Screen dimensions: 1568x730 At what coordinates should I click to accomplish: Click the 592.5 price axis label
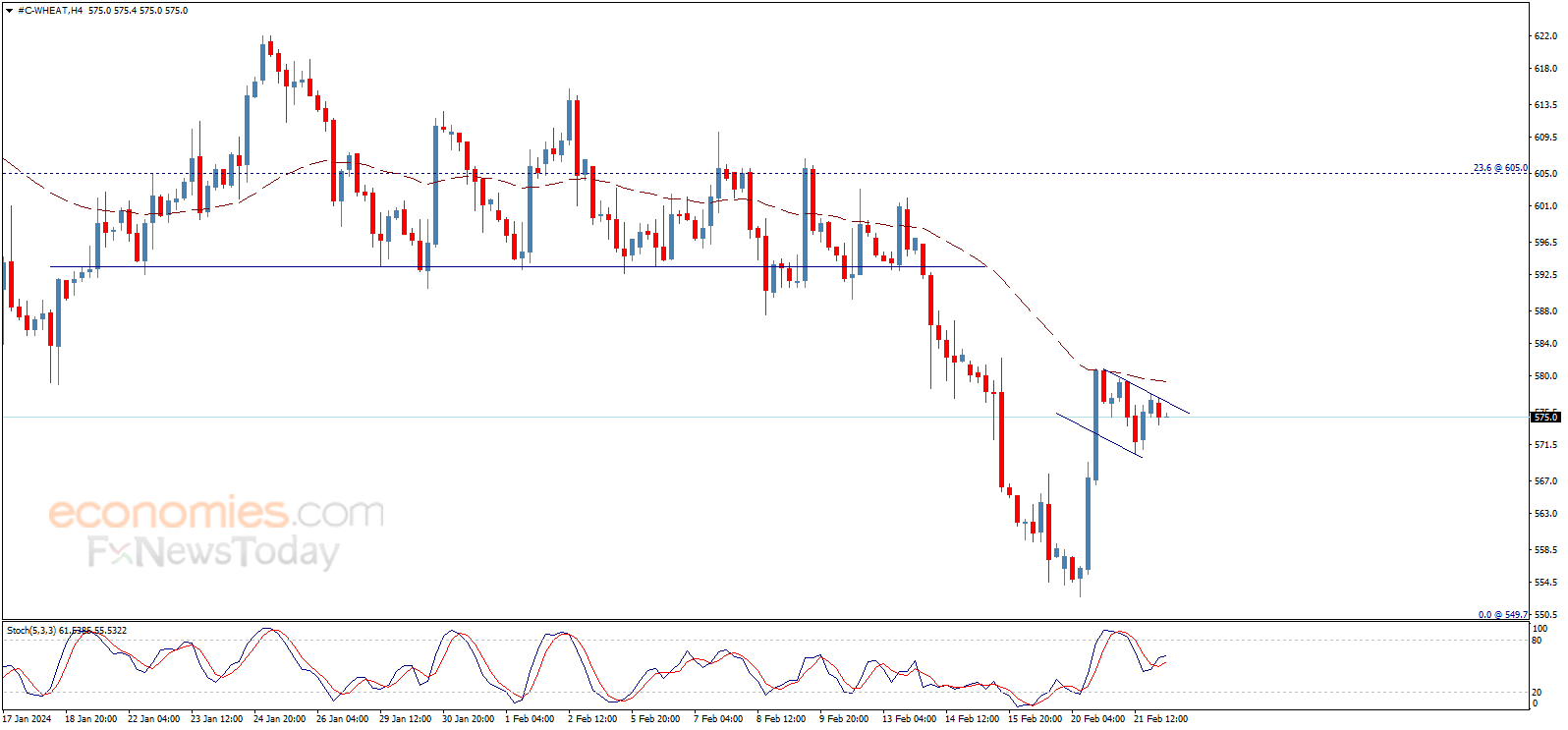(x=1545, y=275)
